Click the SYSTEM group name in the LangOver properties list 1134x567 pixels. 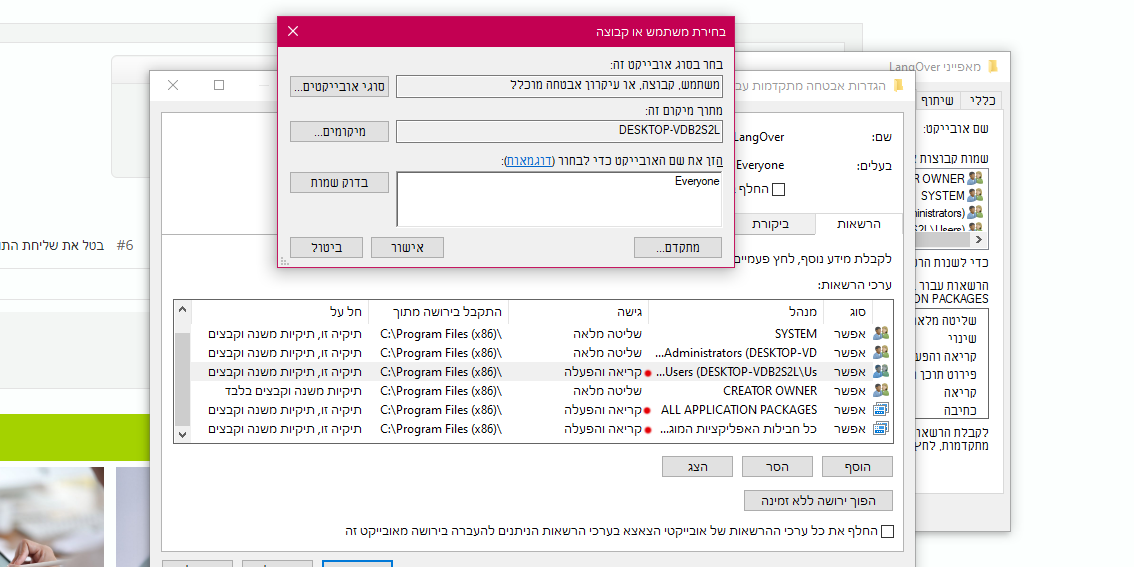click(942, 195)
